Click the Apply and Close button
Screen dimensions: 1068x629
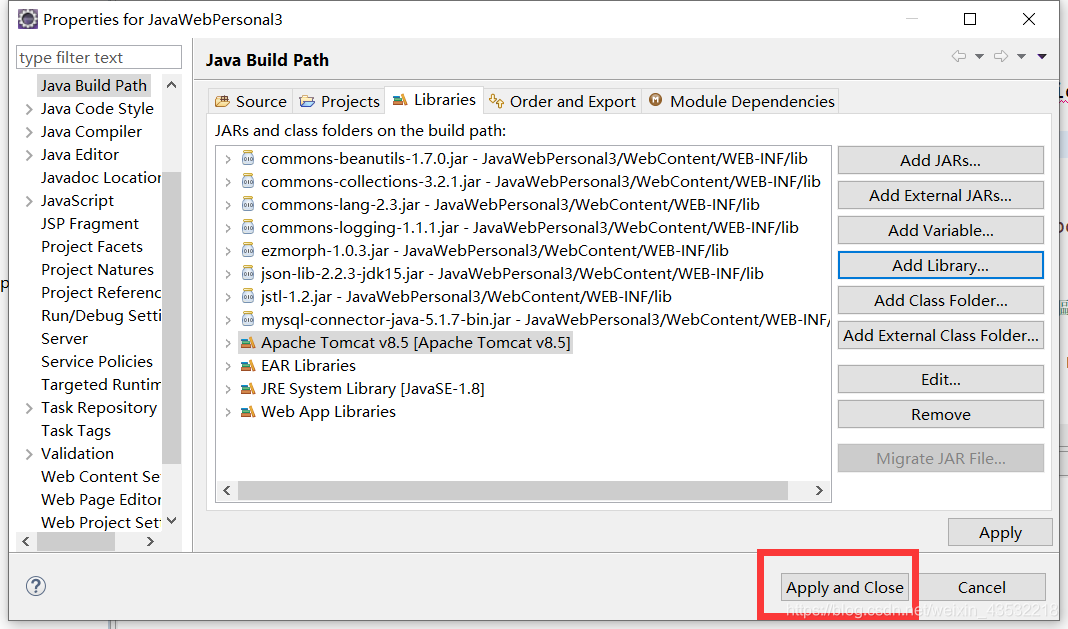[845, 588]
